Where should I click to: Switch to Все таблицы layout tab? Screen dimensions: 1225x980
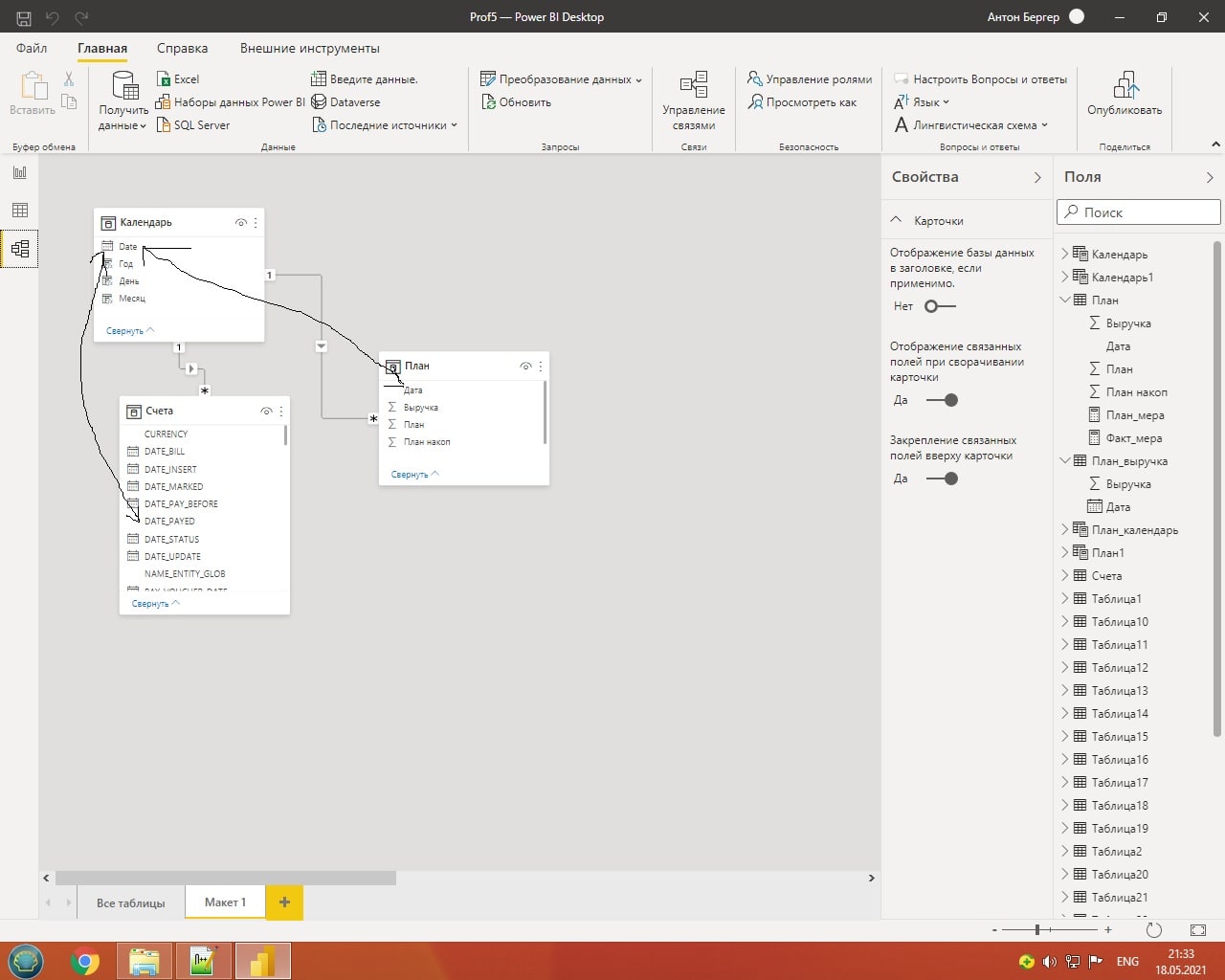pyautogui.click(x=131, y=902)
